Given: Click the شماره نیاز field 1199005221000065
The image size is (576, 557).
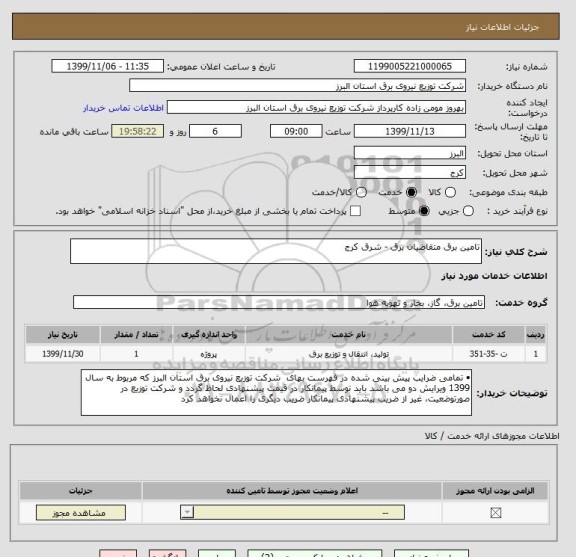Looking at the screenshot, I should point(410,67).
